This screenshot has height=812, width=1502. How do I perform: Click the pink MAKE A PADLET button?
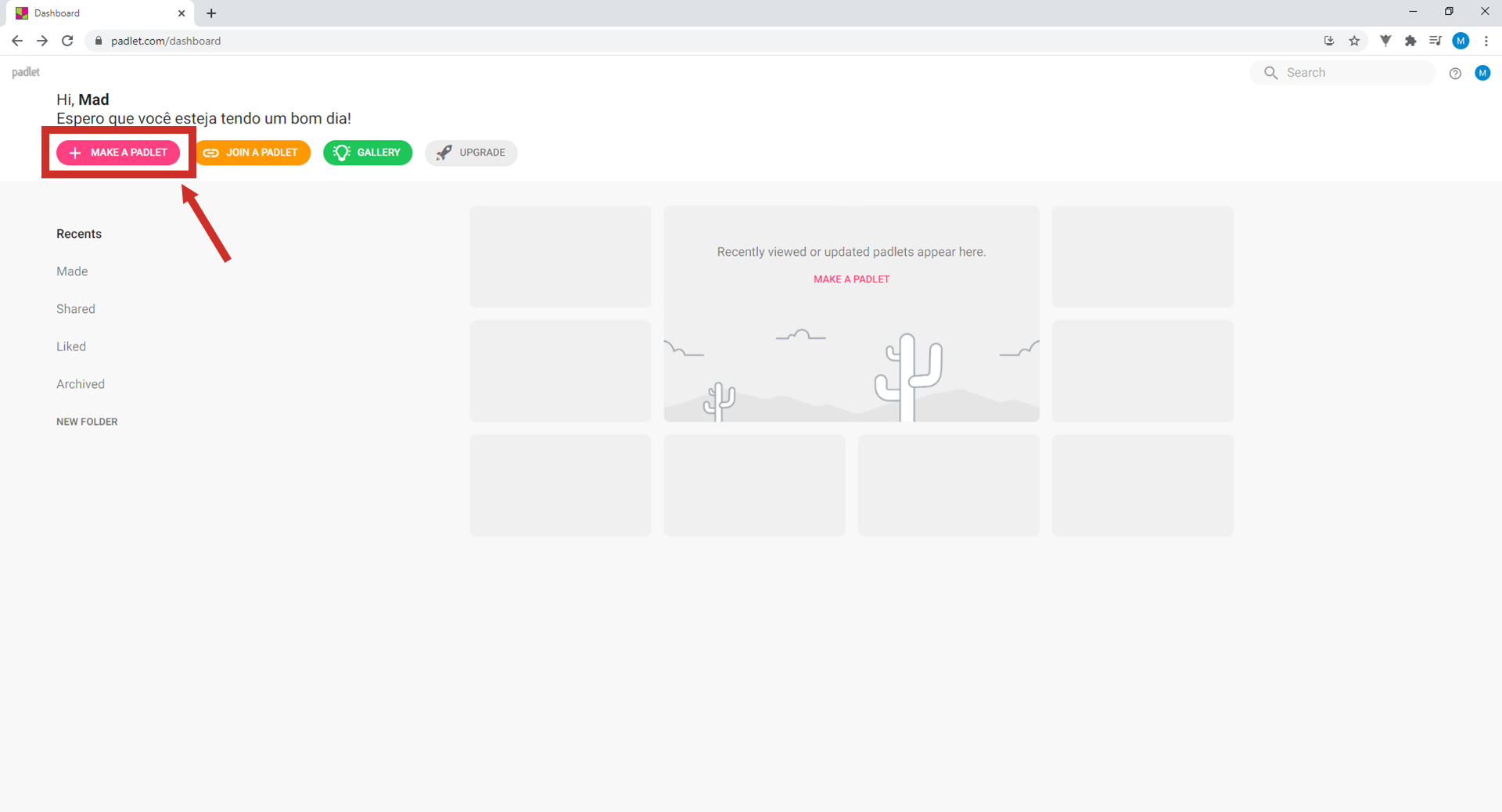[x=118, y=153]
